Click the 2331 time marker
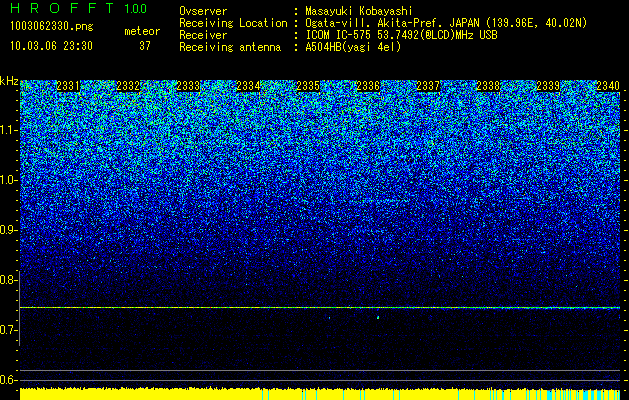Screen dimensions: 629x400 point(68,86)
